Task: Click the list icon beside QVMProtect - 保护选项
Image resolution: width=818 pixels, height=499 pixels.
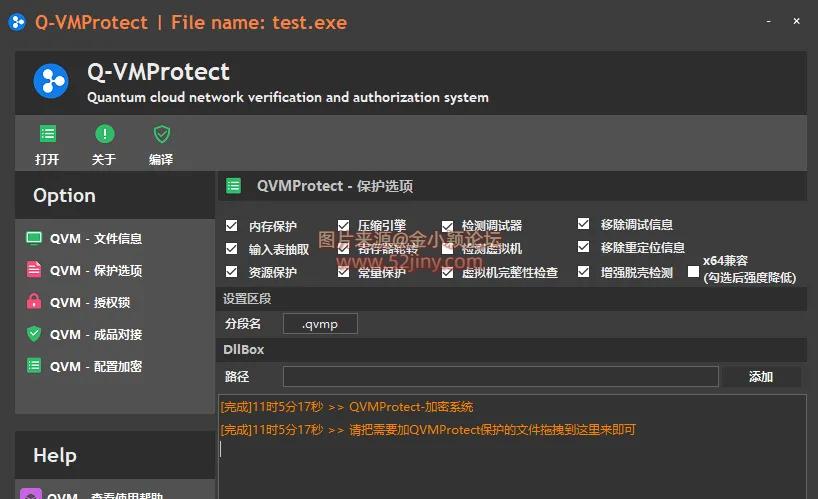Action: (x=233, y=185)
